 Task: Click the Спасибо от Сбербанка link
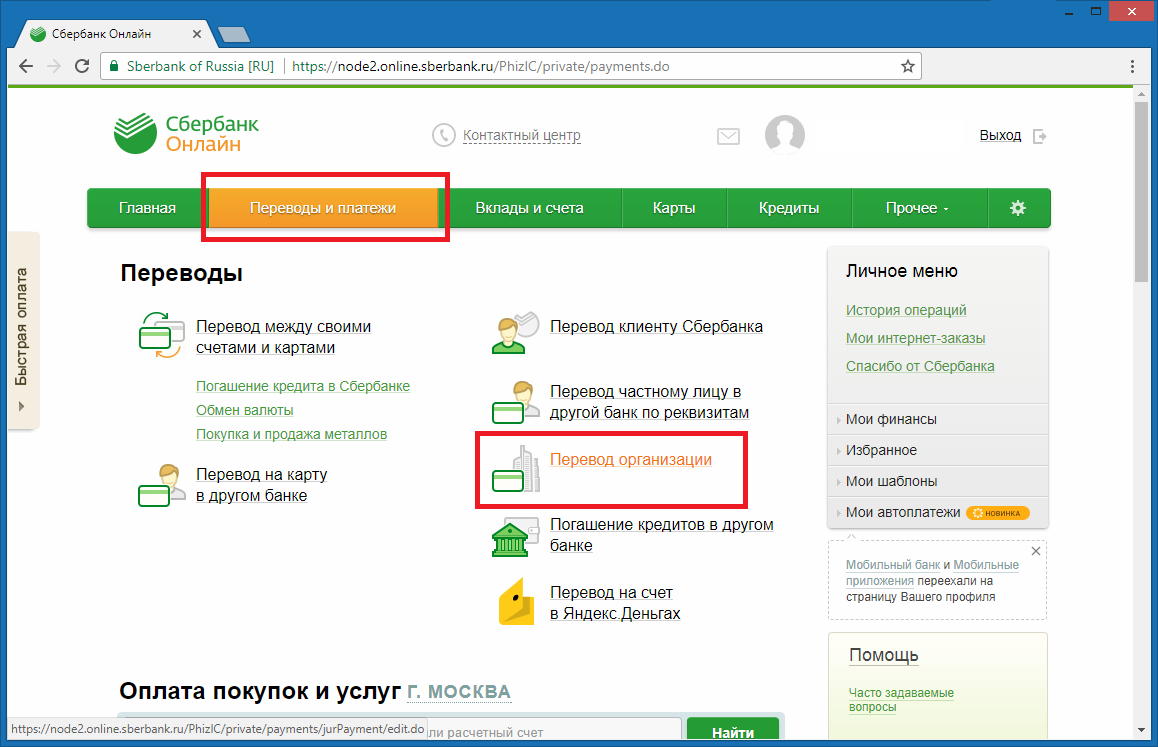click(920, 366)
